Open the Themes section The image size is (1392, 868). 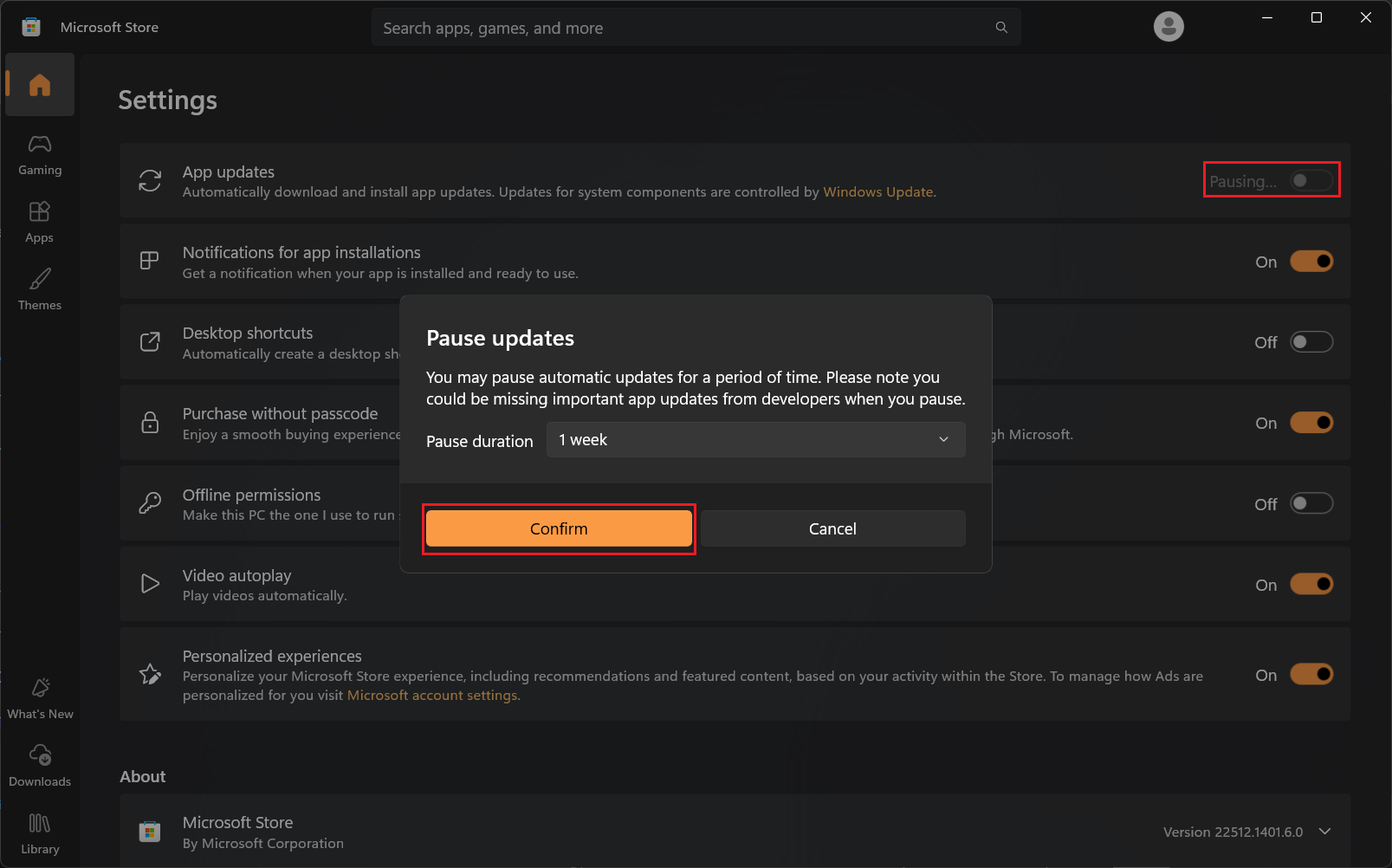pyautogui.click(x=40, y=290)
